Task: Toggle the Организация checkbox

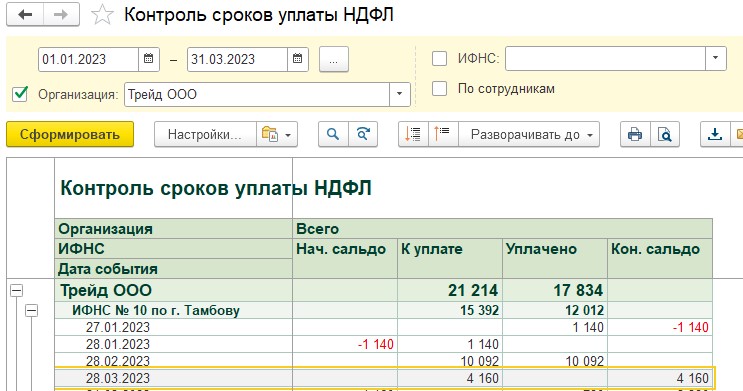Action: coord(20,94)
